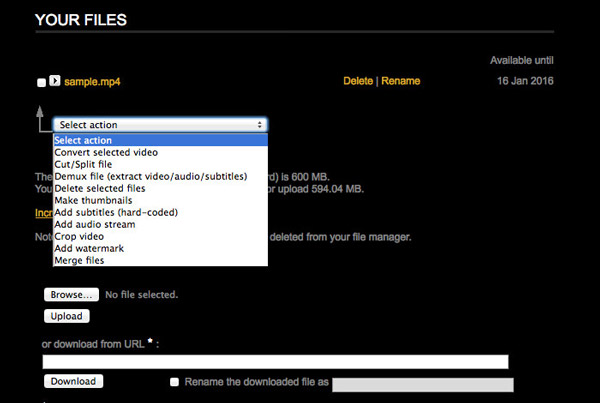600x403 pixels.
Task: Choose Convert selected video option
Action: tap(105, 152)
